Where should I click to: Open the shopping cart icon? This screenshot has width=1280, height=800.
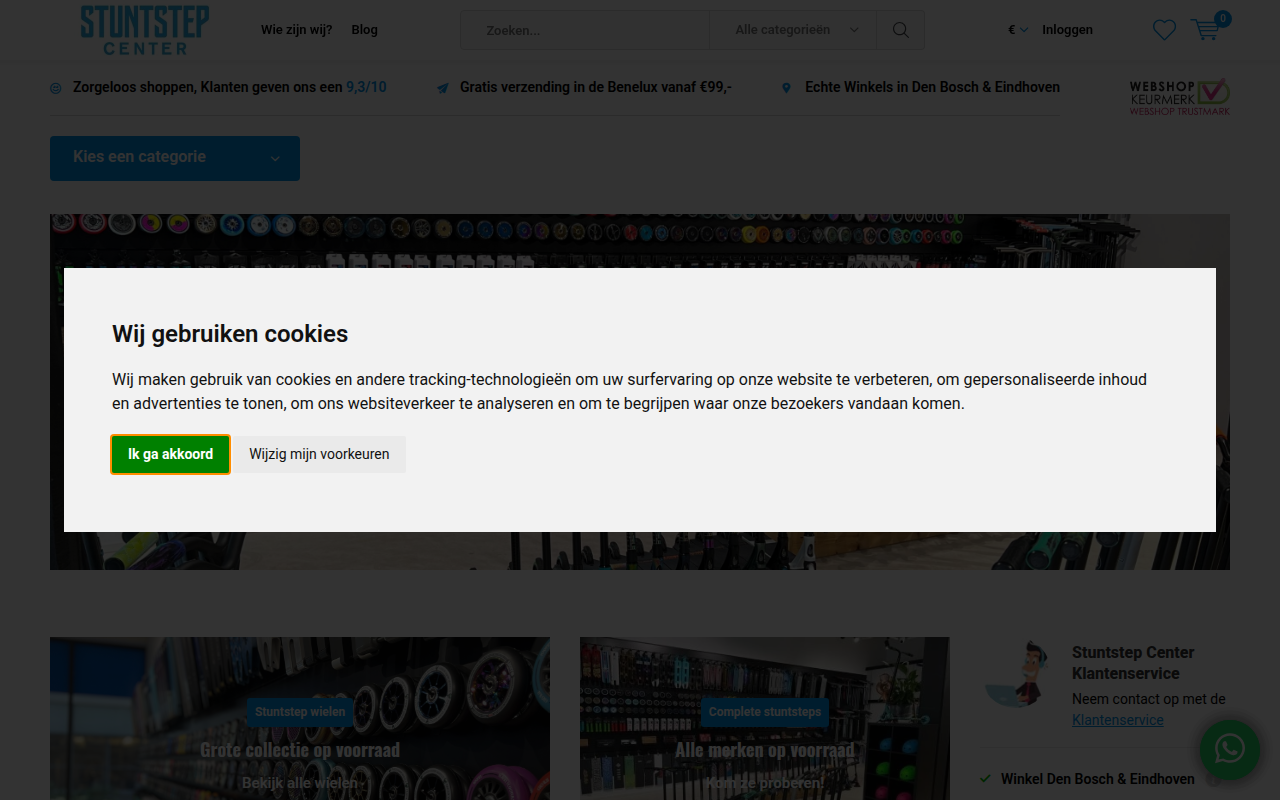point(1206,30)
